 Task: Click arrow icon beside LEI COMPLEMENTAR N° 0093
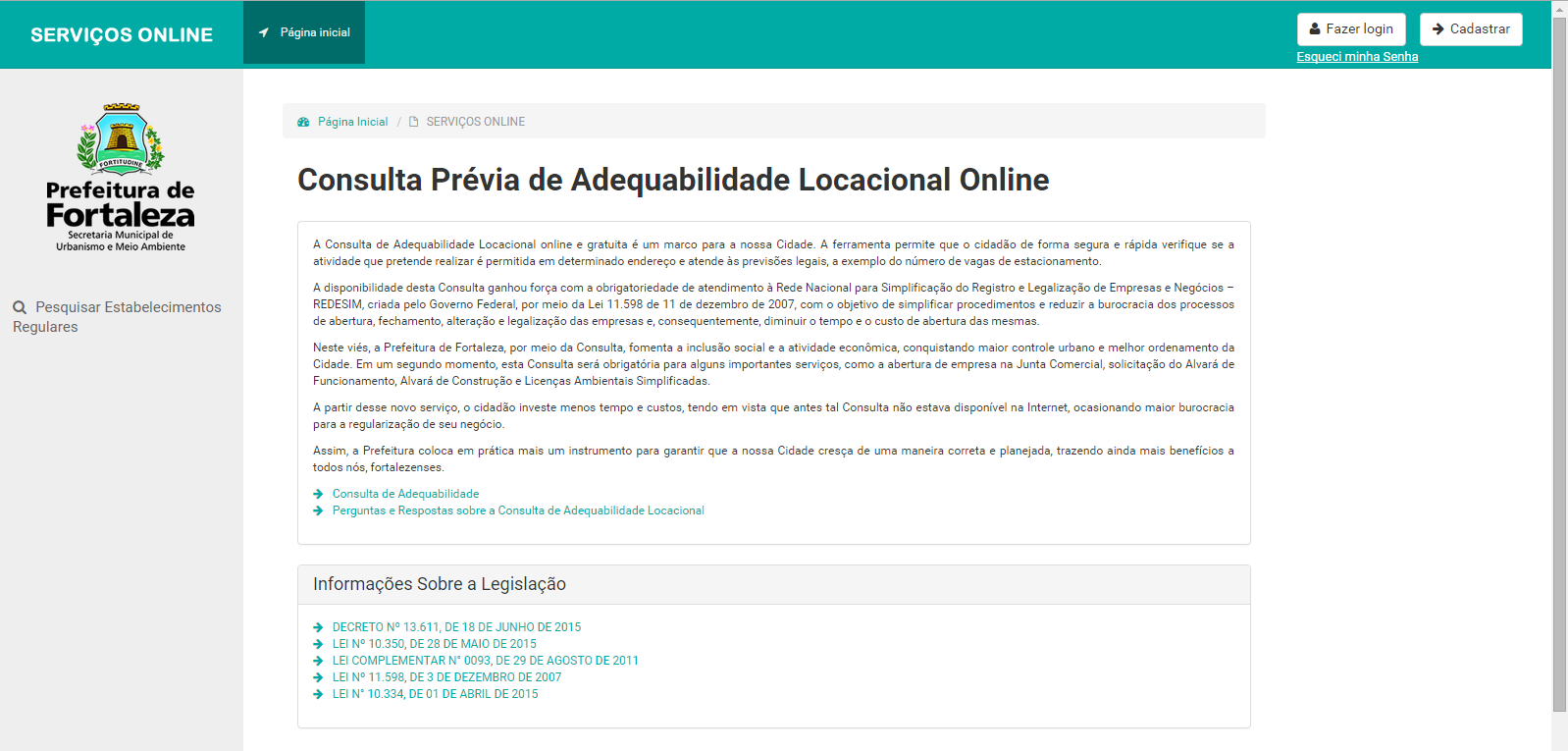[x=318, y=661]
